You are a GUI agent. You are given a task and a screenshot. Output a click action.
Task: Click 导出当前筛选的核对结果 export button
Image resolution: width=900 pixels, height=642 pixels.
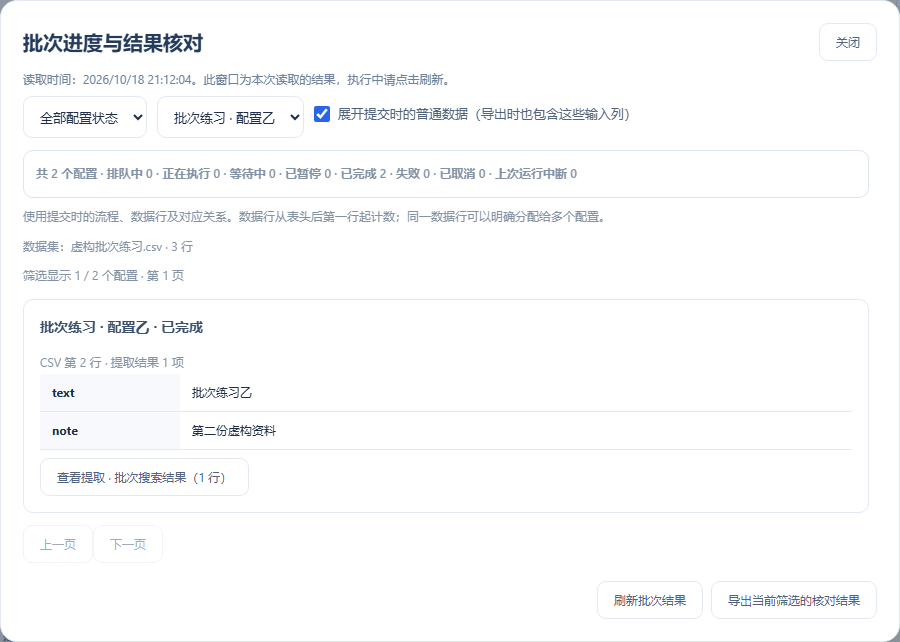(x=794, y=600)
